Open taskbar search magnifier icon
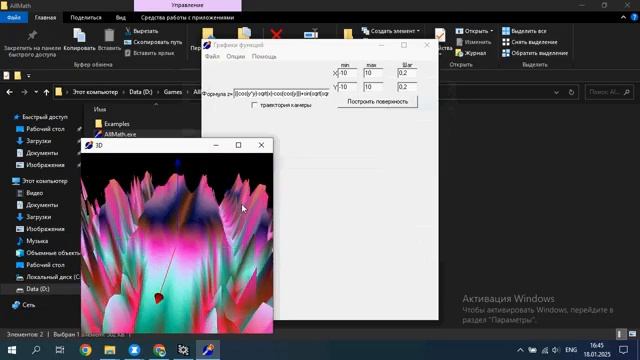The width and height of the screenshot is (640, 360). point(36,350)
